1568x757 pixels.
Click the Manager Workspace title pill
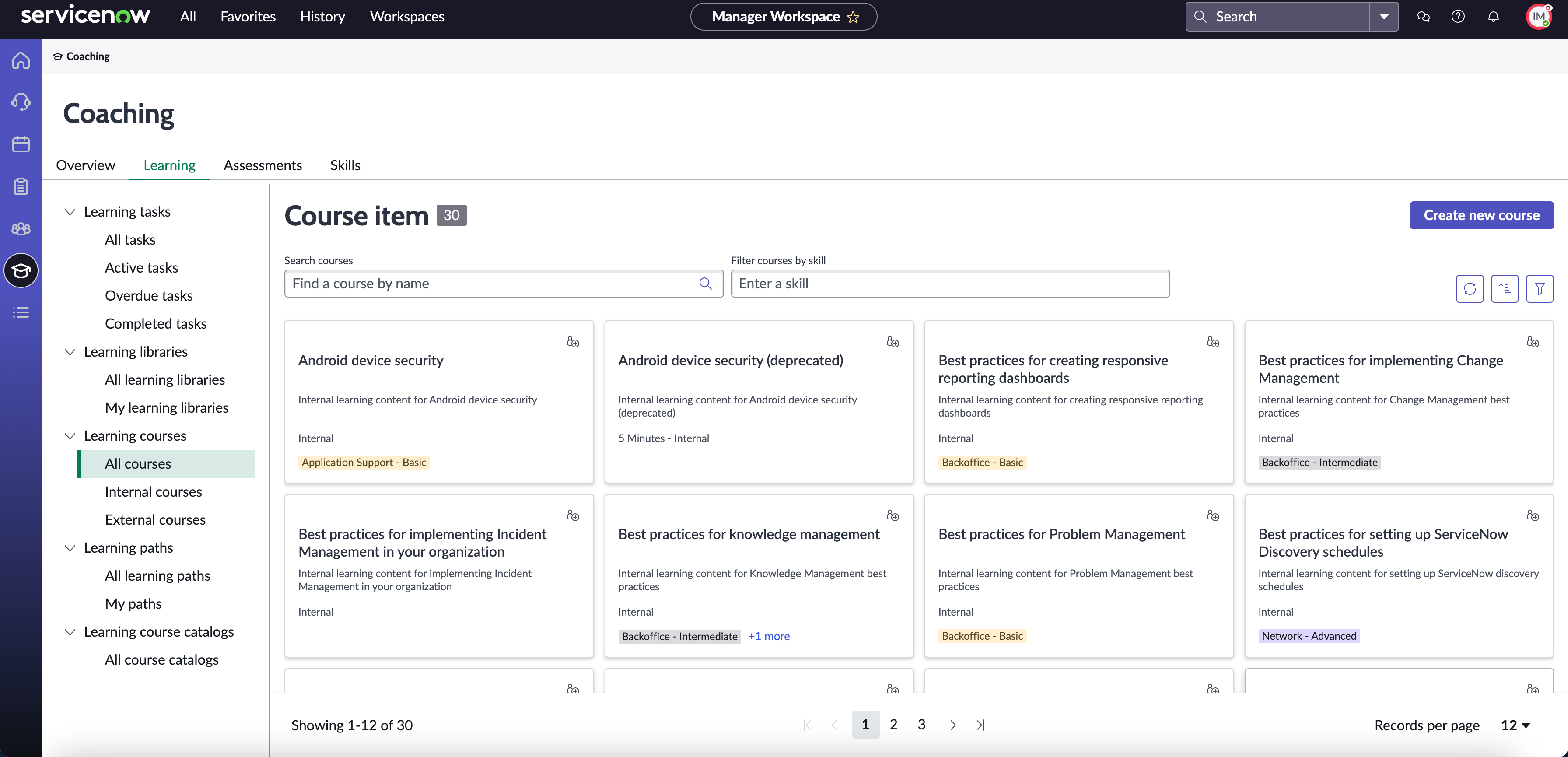pos(784,17)
